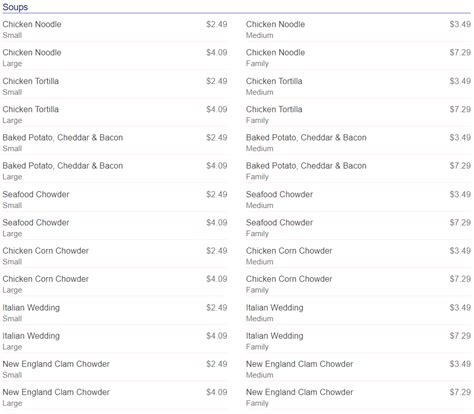Select Seafood Chowder Medium item
The width and height of the screenshot is (474, 414).
358,200
